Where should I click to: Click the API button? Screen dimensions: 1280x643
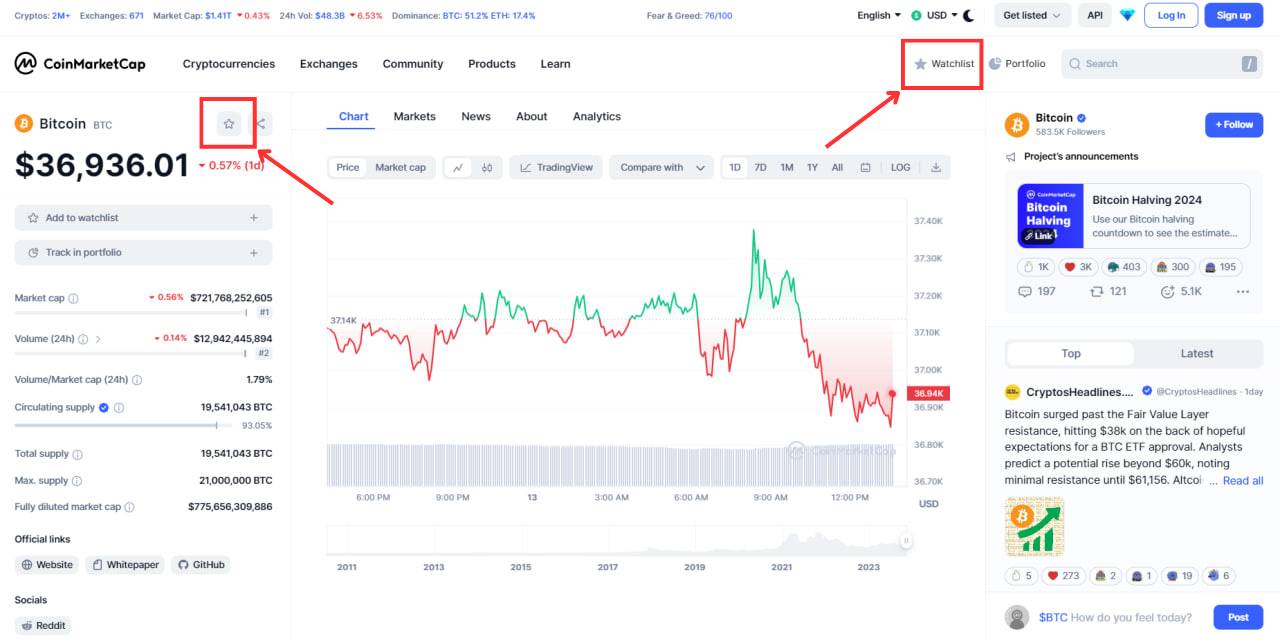pyautogui.click(x=1095, y=15)
